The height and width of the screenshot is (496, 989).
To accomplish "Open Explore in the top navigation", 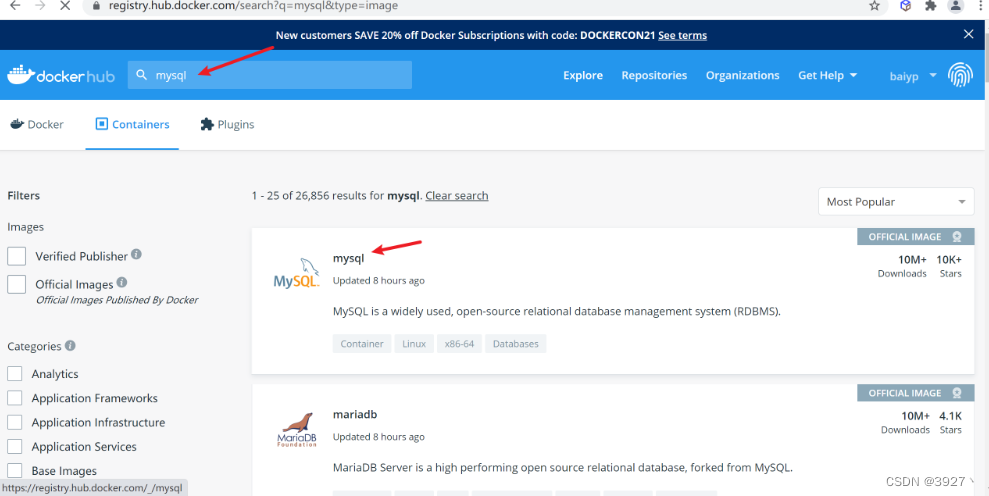I will click(583, 75).
